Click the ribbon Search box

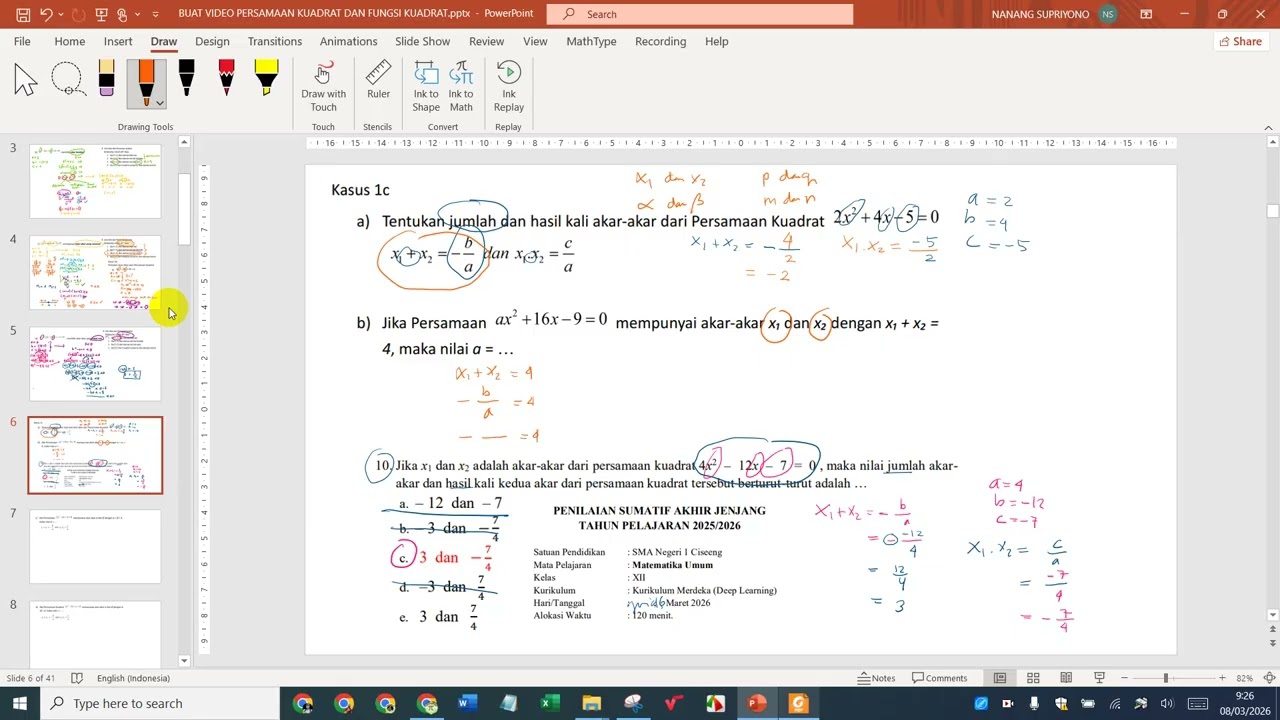700,14
